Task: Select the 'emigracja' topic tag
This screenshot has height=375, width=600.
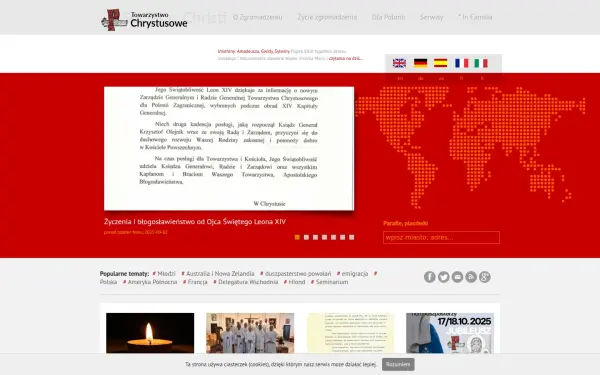Action: point(352,274)
